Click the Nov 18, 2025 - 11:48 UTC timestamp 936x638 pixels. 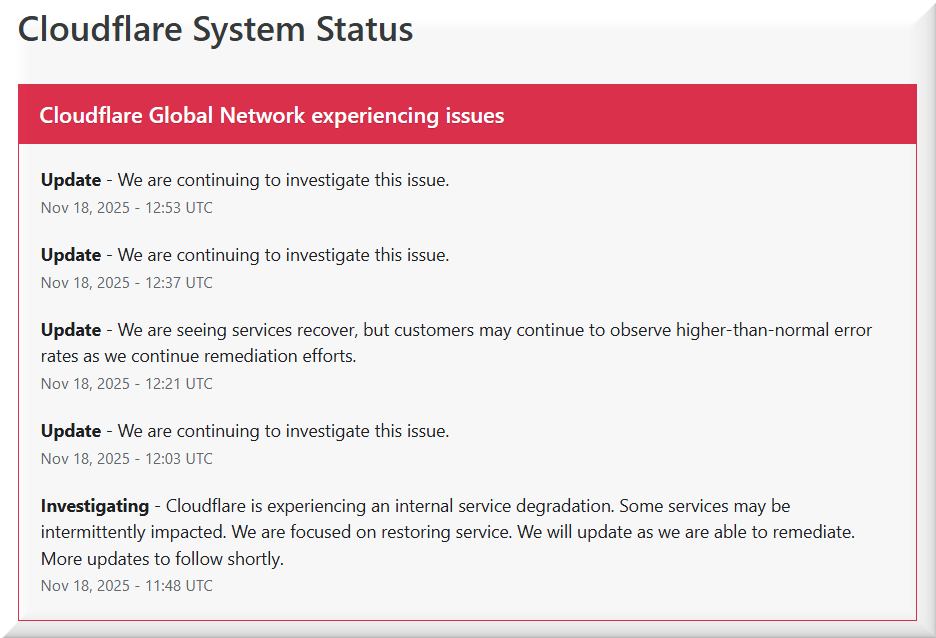[126, 586]
